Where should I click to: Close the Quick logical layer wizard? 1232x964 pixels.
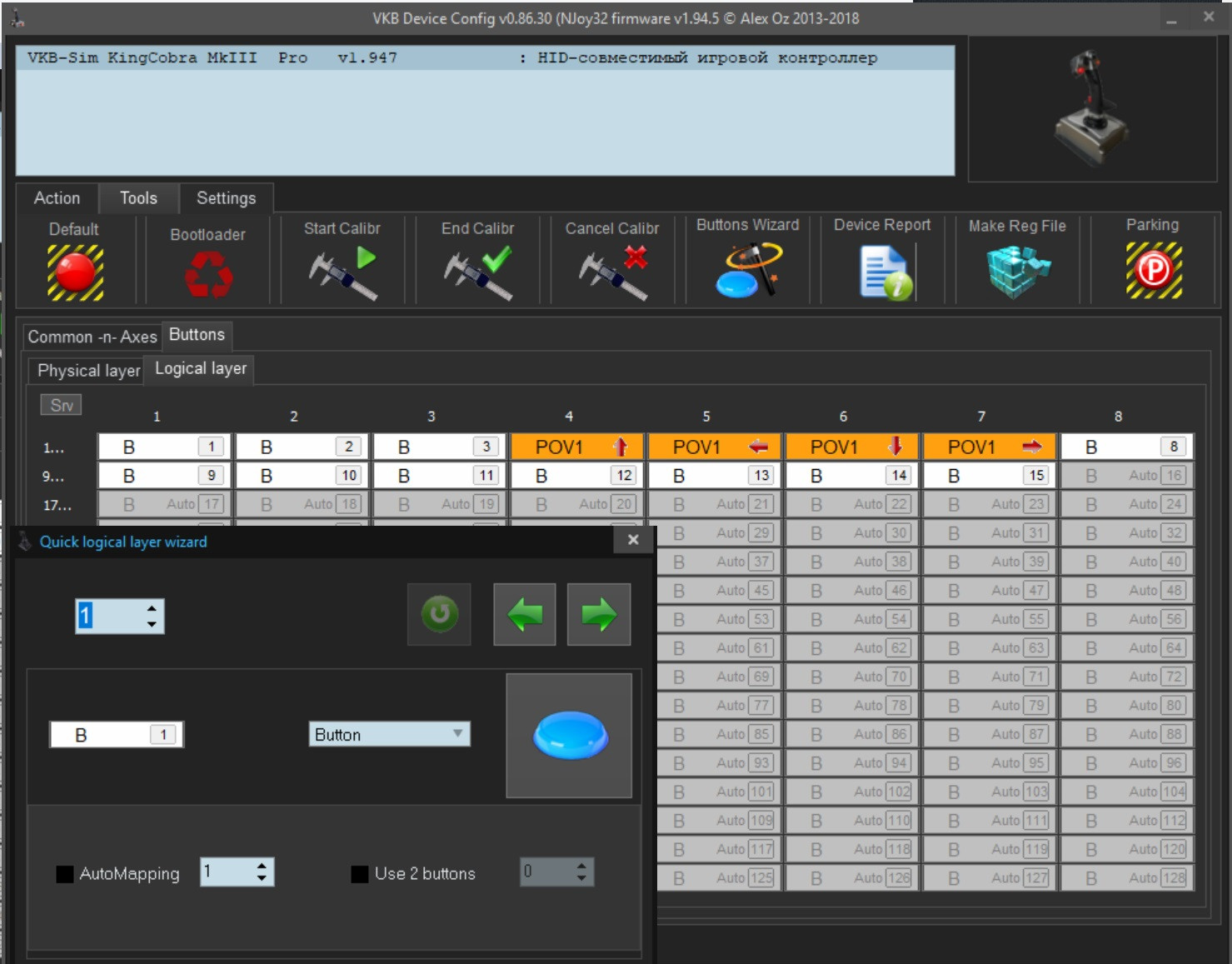tap(633, 540)
